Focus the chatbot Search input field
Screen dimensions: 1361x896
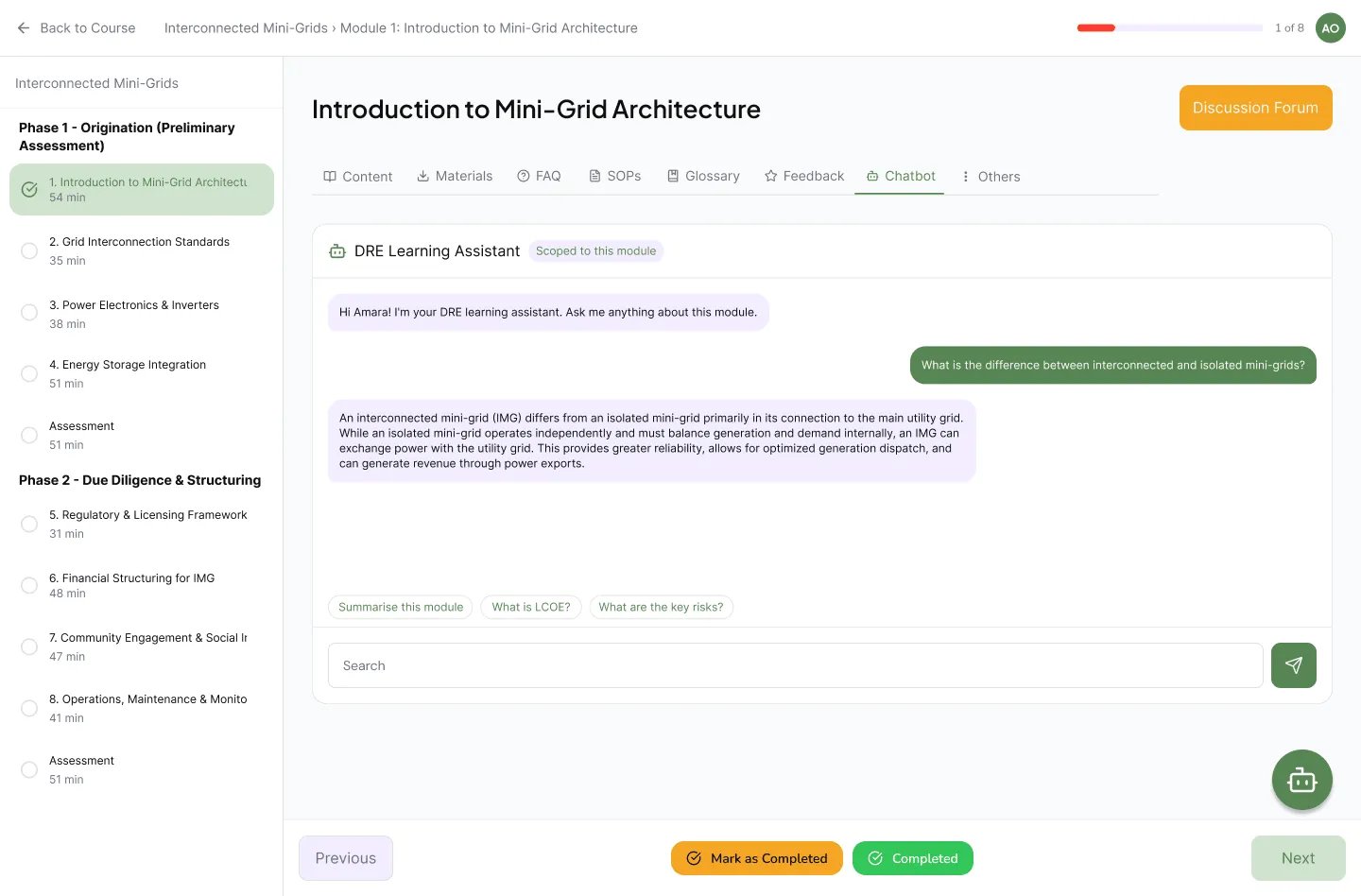796,665
